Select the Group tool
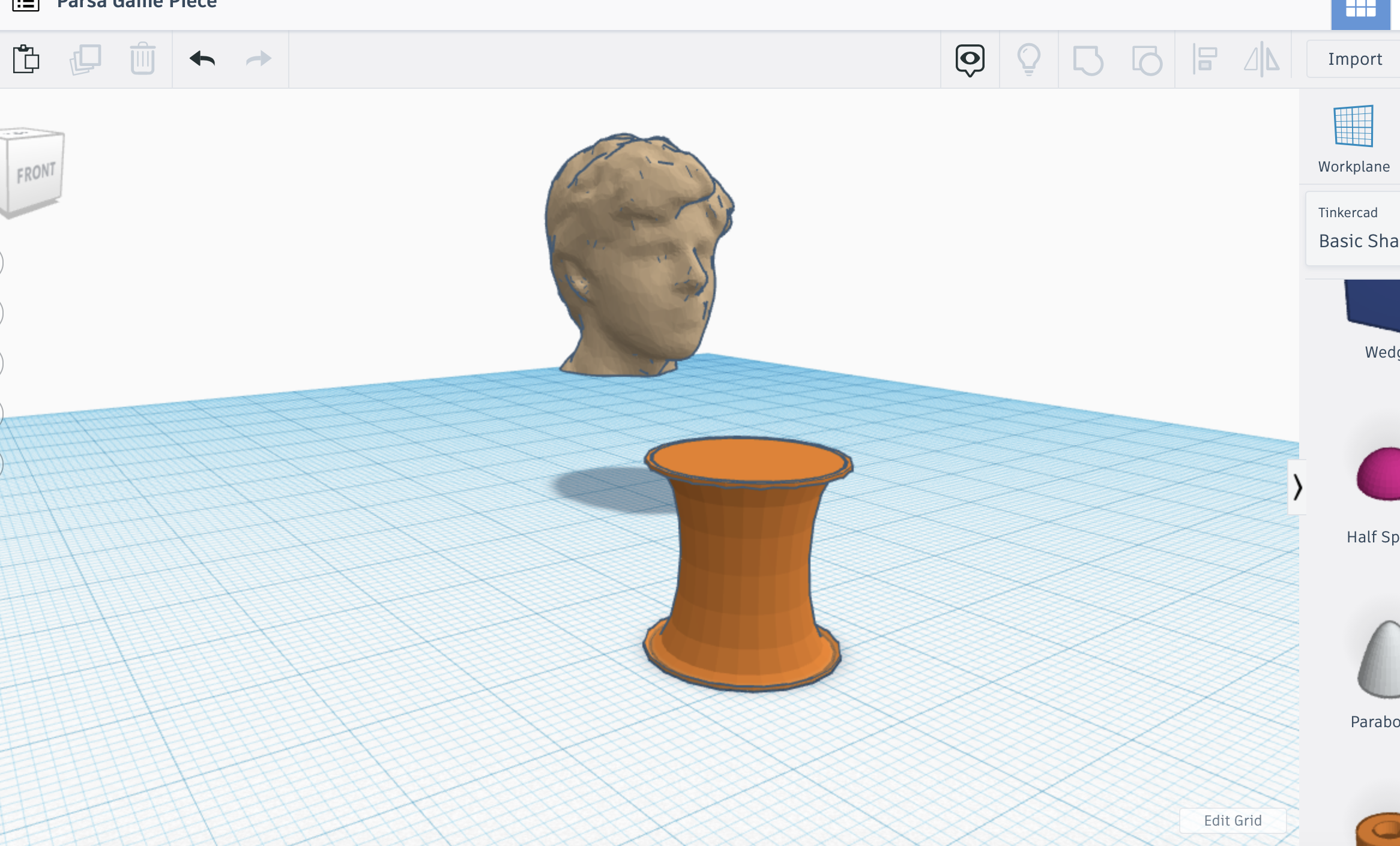 coord(1088,59)
